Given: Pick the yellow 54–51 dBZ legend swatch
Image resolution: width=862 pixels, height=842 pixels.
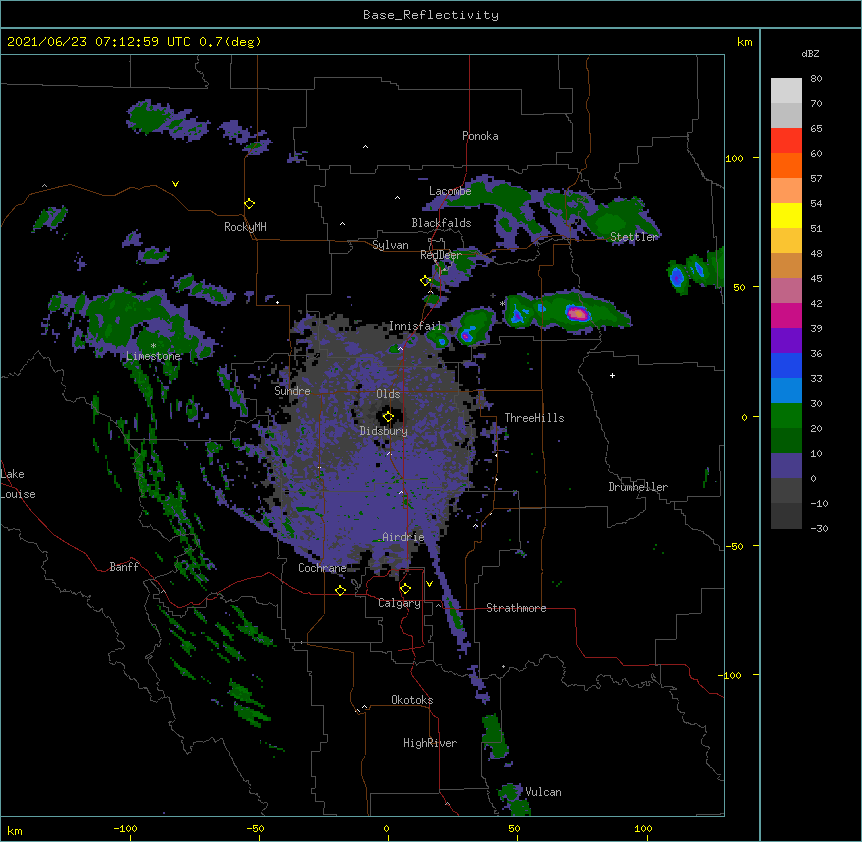Looking at the screenshot, I should coord(786,216).
